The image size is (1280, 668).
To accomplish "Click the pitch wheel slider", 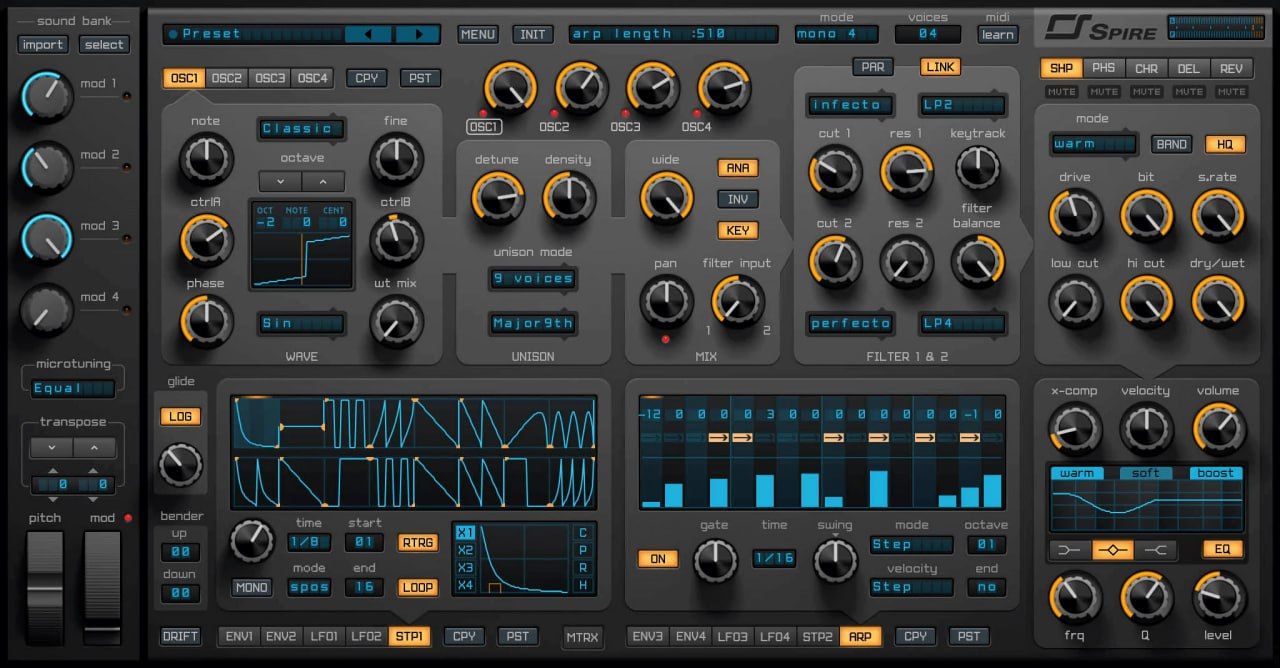I will [44, 587].
